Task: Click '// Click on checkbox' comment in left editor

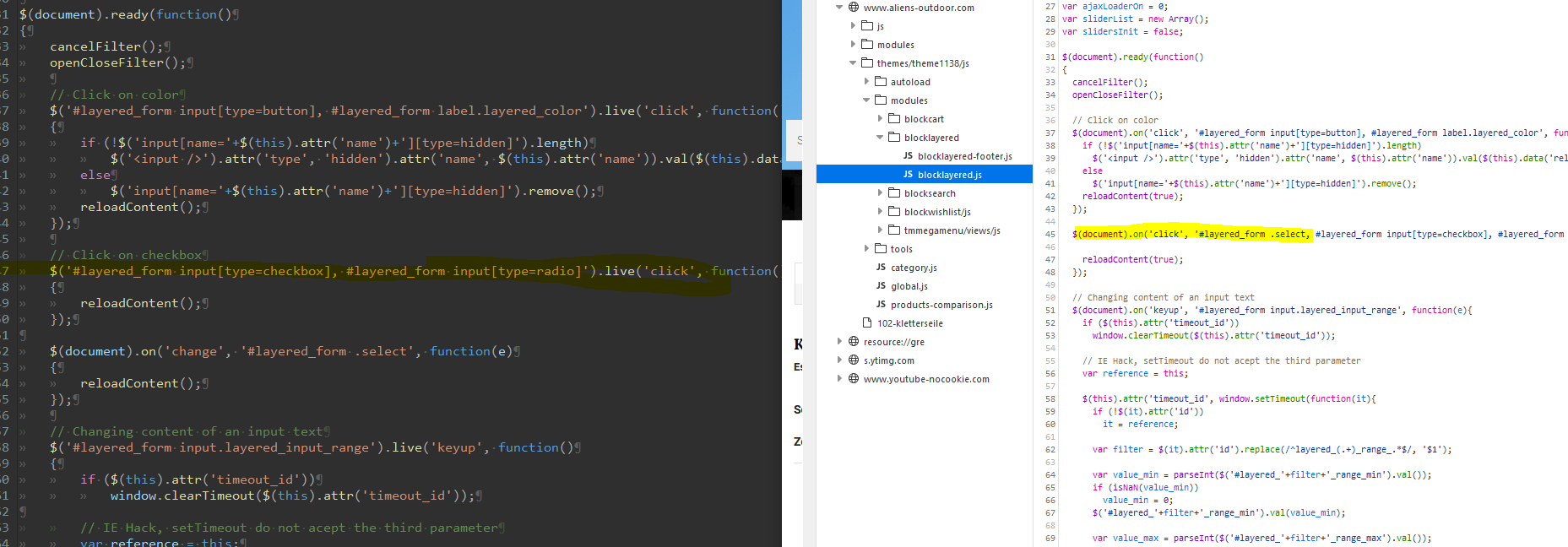Action: click(126, 255)
